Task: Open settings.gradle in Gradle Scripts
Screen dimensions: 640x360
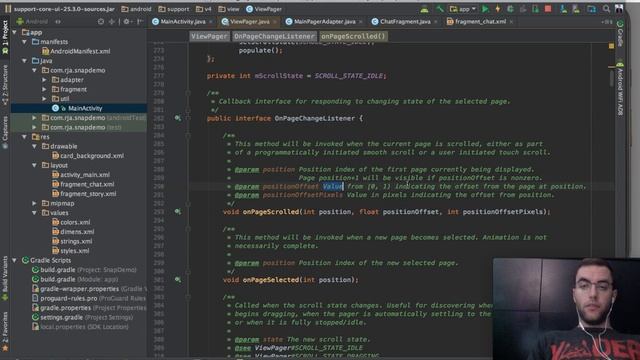Action: (x=82, y=317)
